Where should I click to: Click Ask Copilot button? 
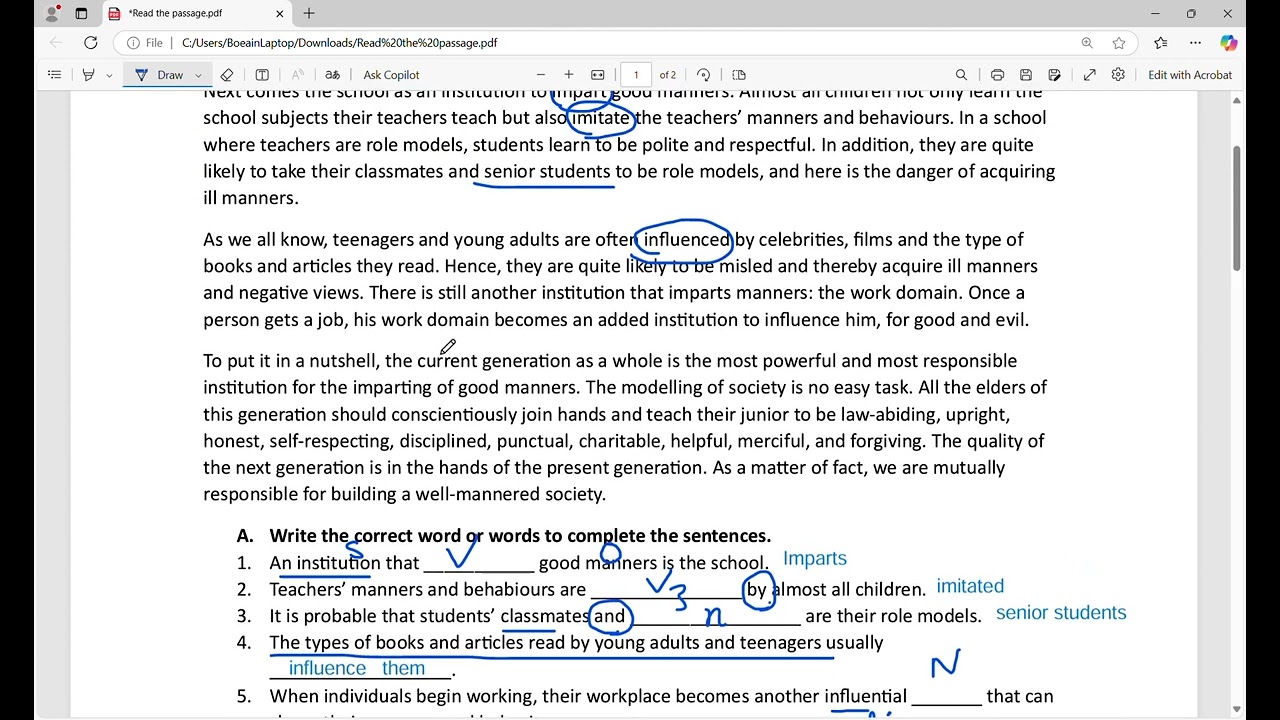tap(391, 75)
